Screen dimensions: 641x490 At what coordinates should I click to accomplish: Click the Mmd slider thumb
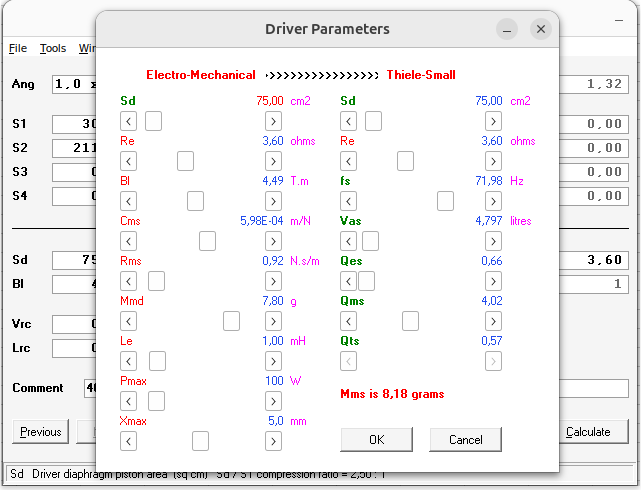(x=231, y=321)
